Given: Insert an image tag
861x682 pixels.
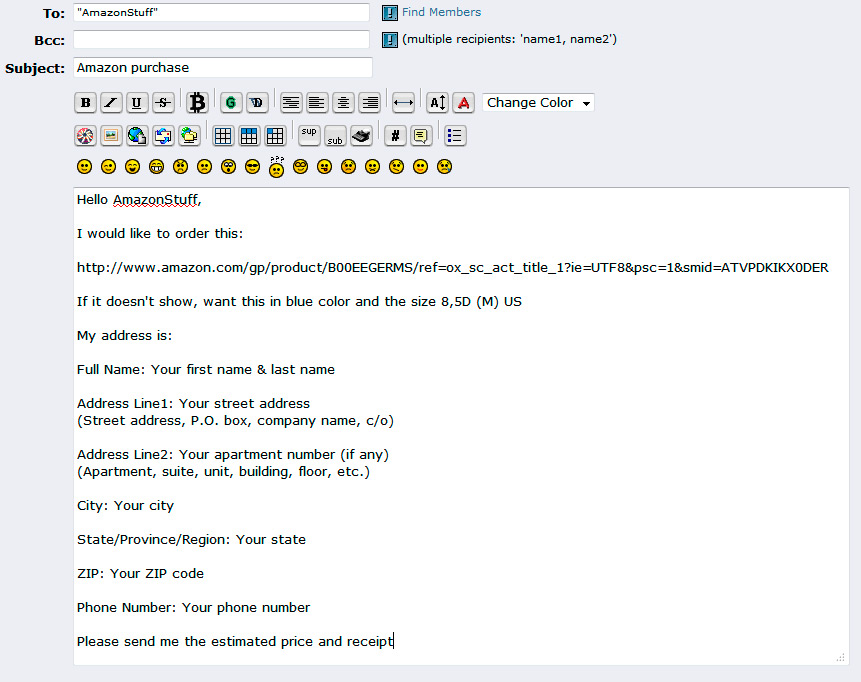Looking at the screenshot, I should click(x=111, y=136).
